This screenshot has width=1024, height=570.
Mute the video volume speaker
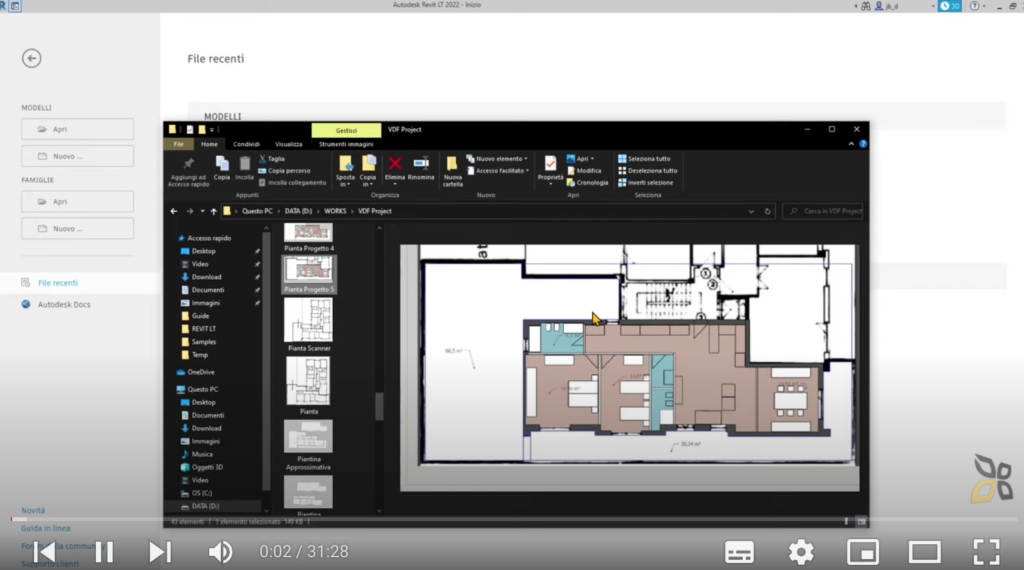pos(220,552)
